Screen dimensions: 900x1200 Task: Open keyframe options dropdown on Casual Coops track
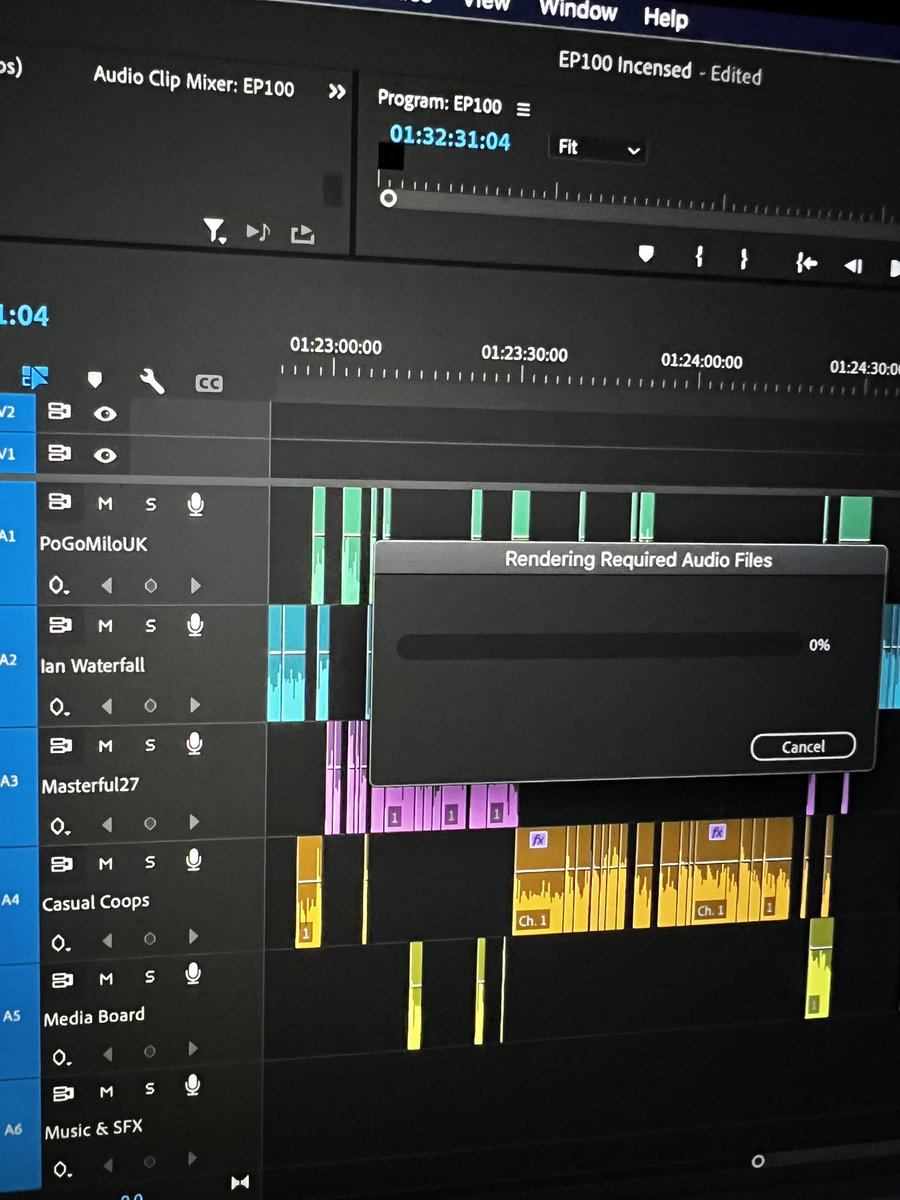coord(61,941)
